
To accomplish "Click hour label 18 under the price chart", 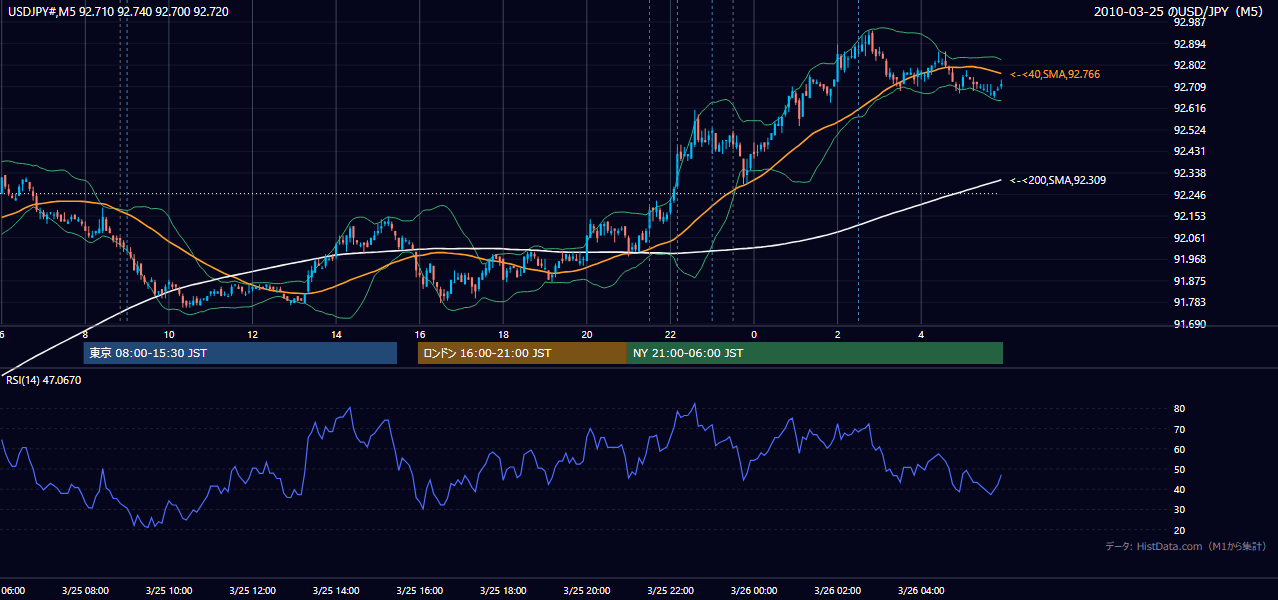I will (503, 335).
